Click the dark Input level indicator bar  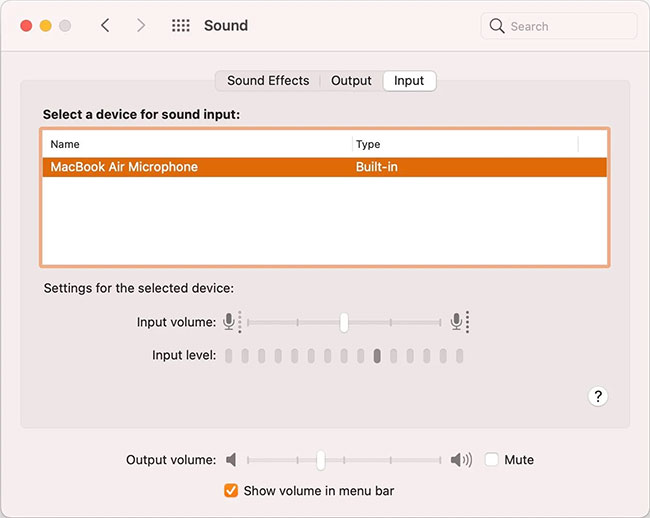click(x=377, y=356)
